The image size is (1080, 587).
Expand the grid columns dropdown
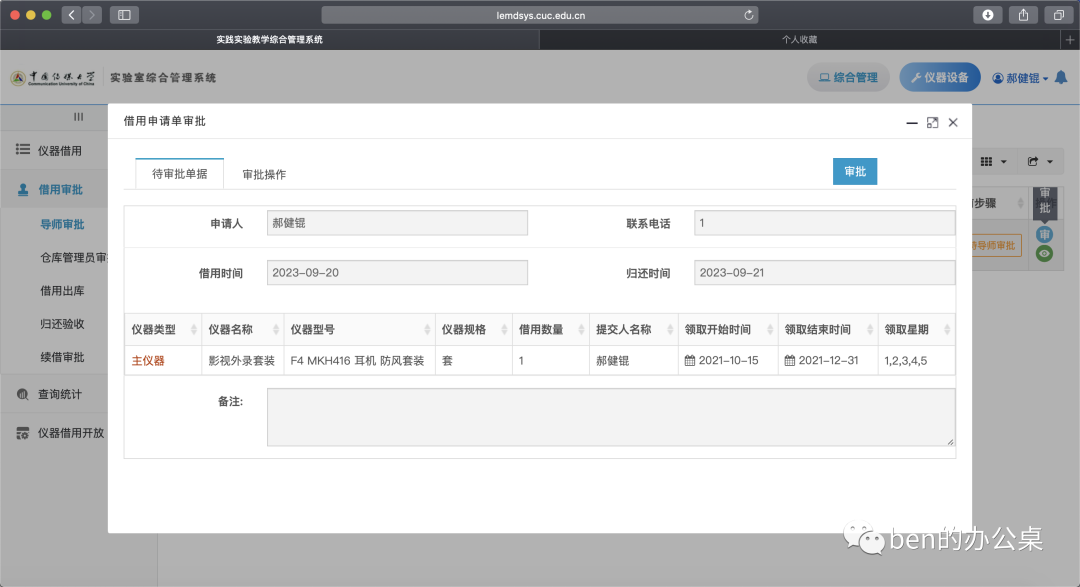pyautogui.click(x=994, y=162)
